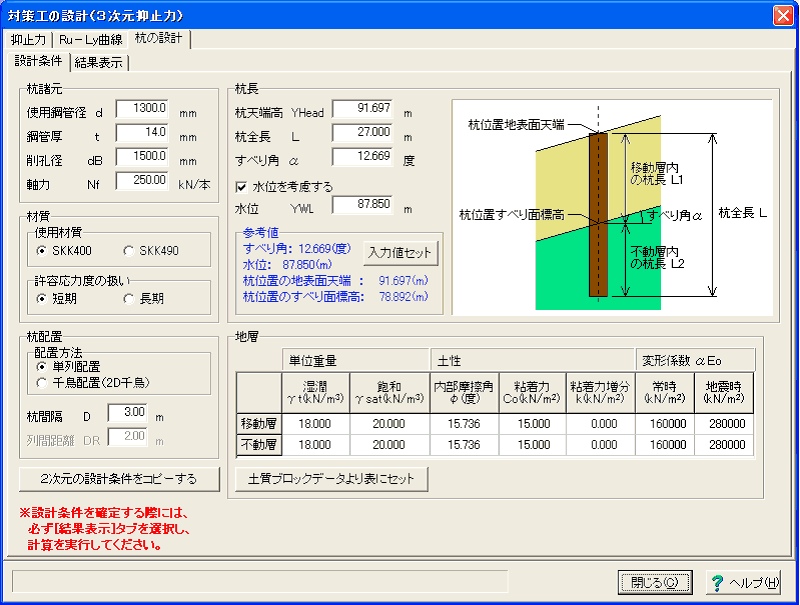
Task: Click the 内部摩擦角 φ column header
Action: point(464,393)
